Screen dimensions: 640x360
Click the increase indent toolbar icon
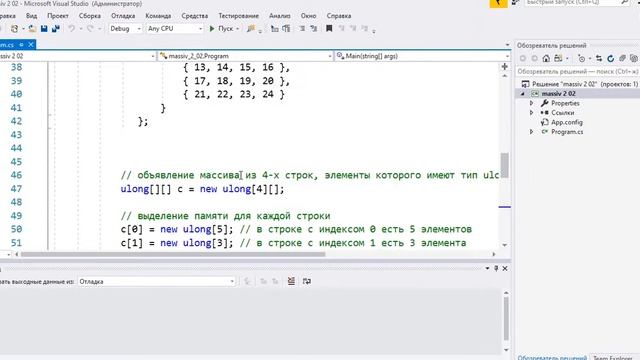pyautogui.click(x=287, y=29)
